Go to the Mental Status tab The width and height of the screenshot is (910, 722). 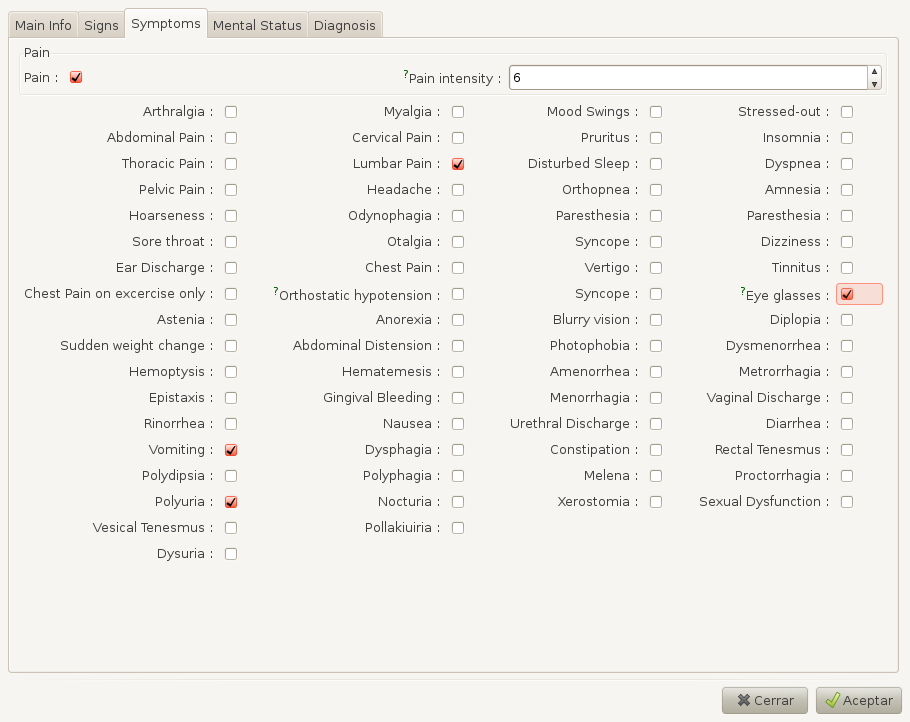tap(257, 25)
